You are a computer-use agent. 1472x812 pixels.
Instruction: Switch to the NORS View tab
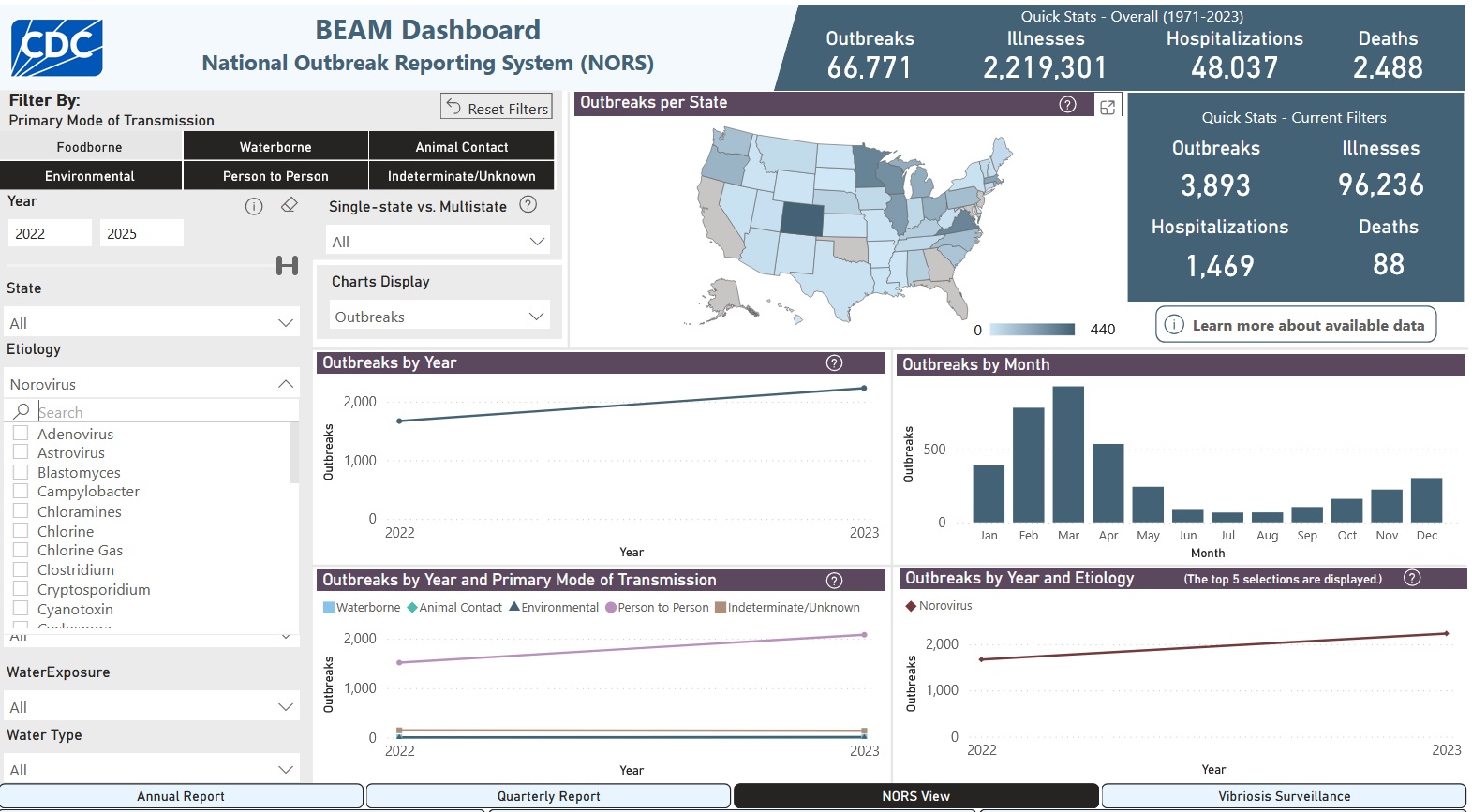[915, 796]
